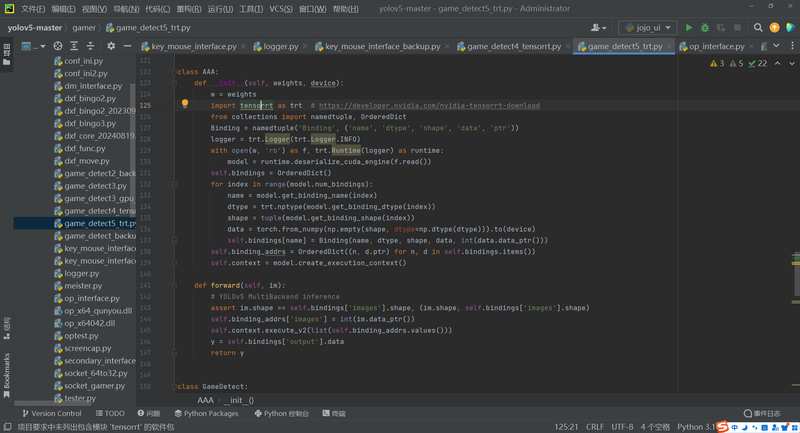Viewport: 800px width, 433px height.
Task: Start debugging with the bug icon
Action: tap(705, 28)
